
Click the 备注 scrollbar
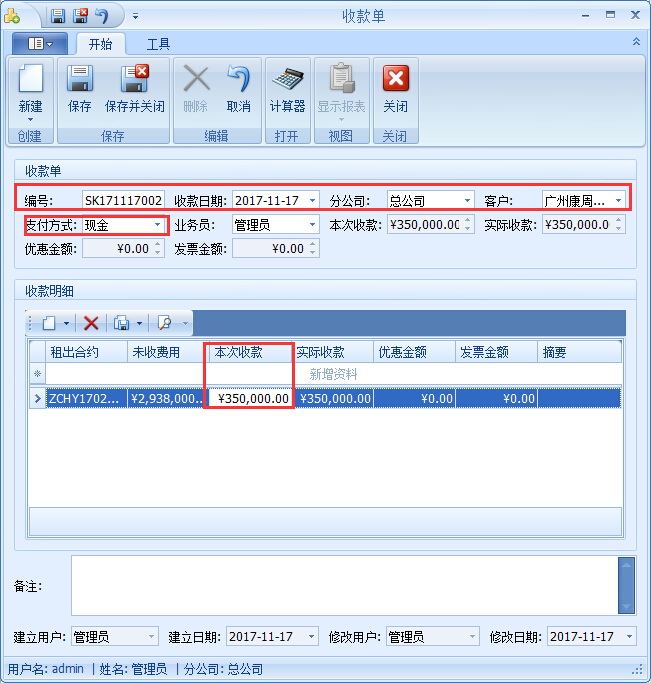[x=626, y=585]
